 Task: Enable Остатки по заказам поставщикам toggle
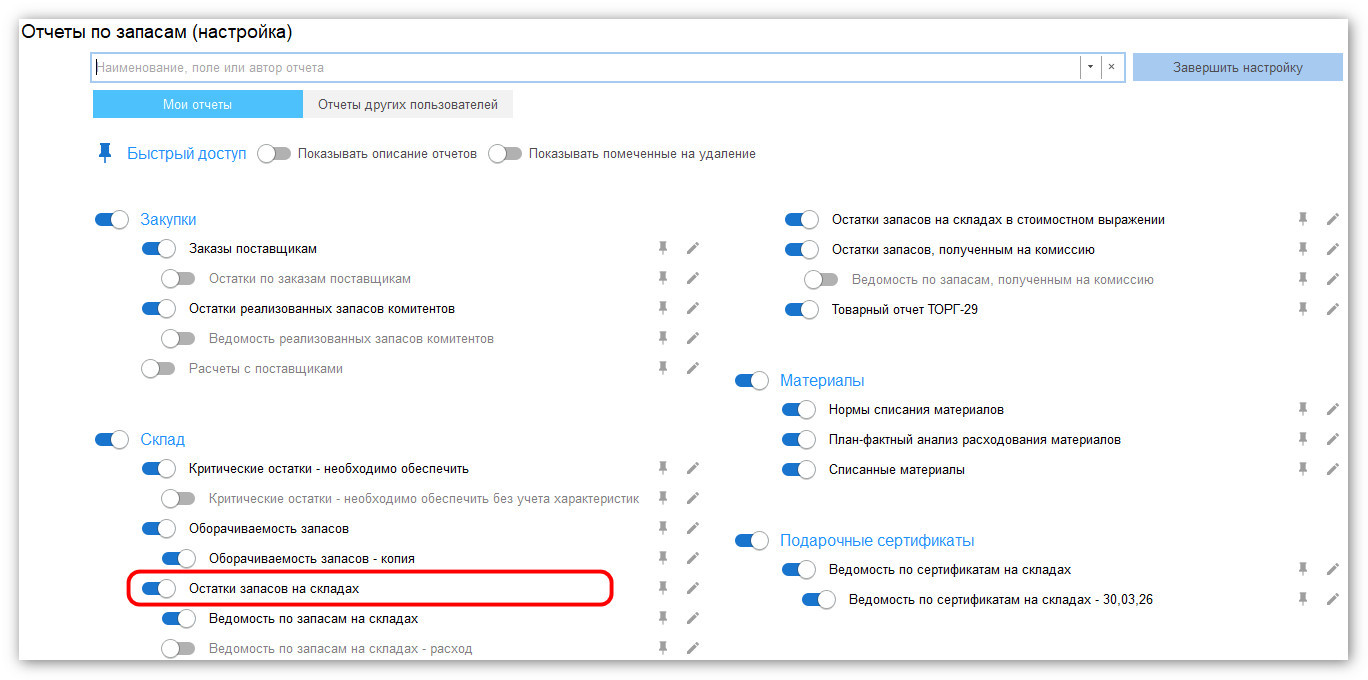pos(178,278)
